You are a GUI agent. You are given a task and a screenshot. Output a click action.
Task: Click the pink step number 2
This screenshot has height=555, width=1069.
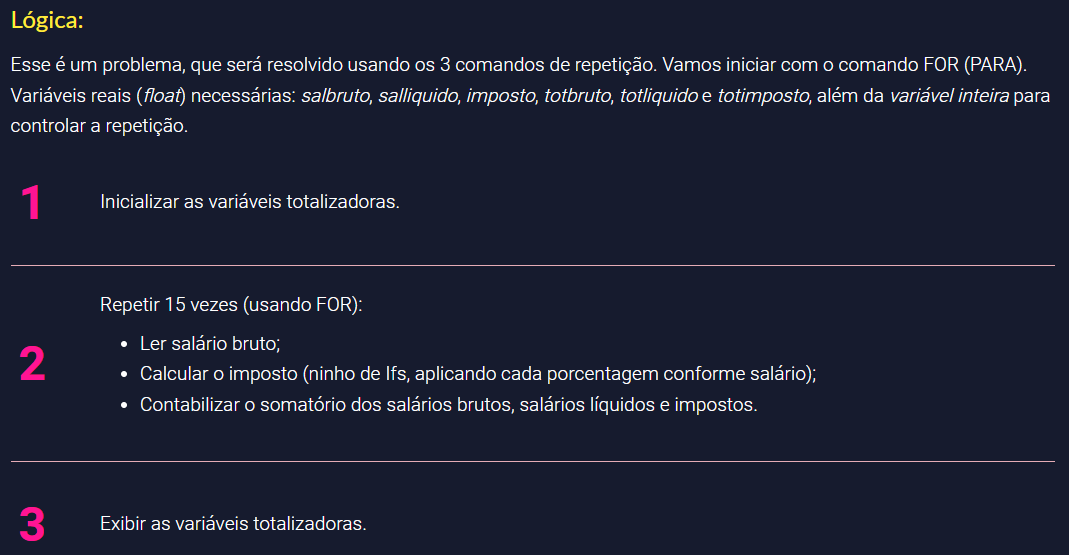32,363
